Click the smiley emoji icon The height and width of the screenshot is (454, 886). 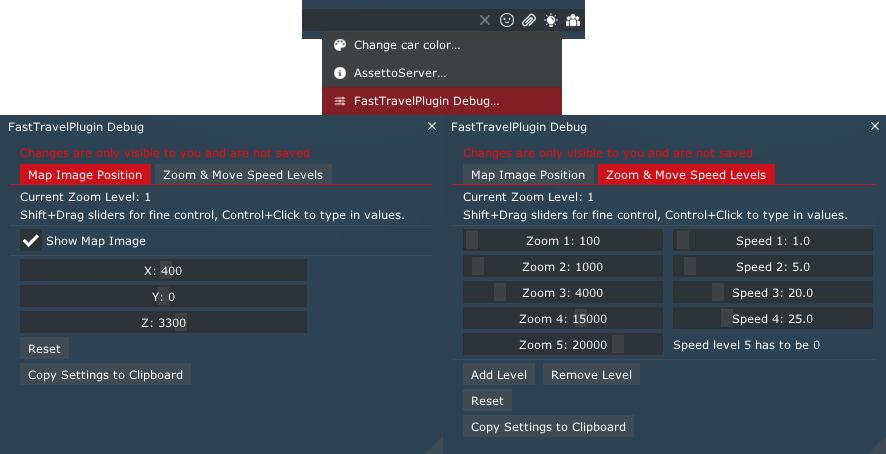coord(507,20)
